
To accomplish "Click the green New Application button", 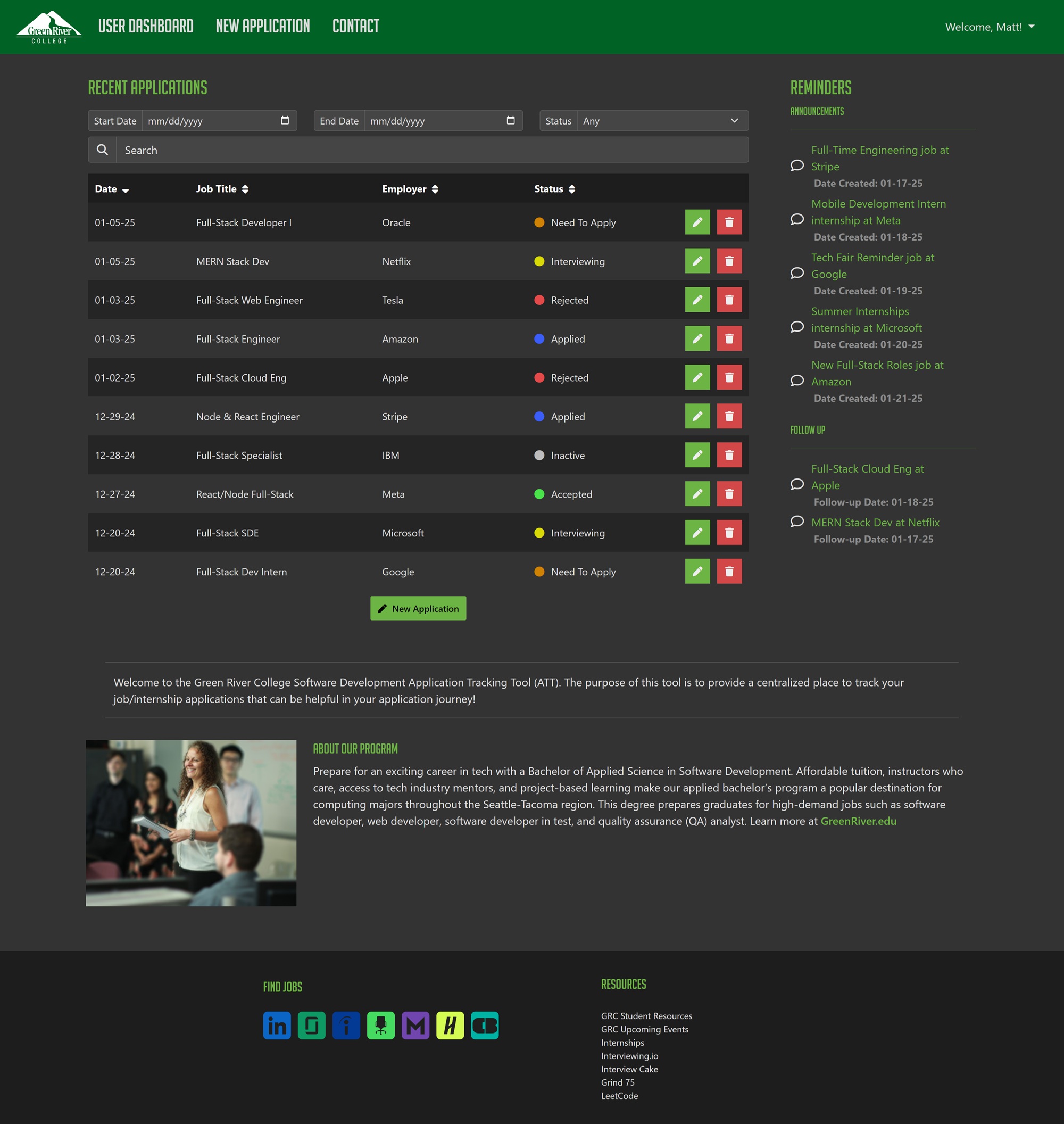I will click(x=418, y=608).
